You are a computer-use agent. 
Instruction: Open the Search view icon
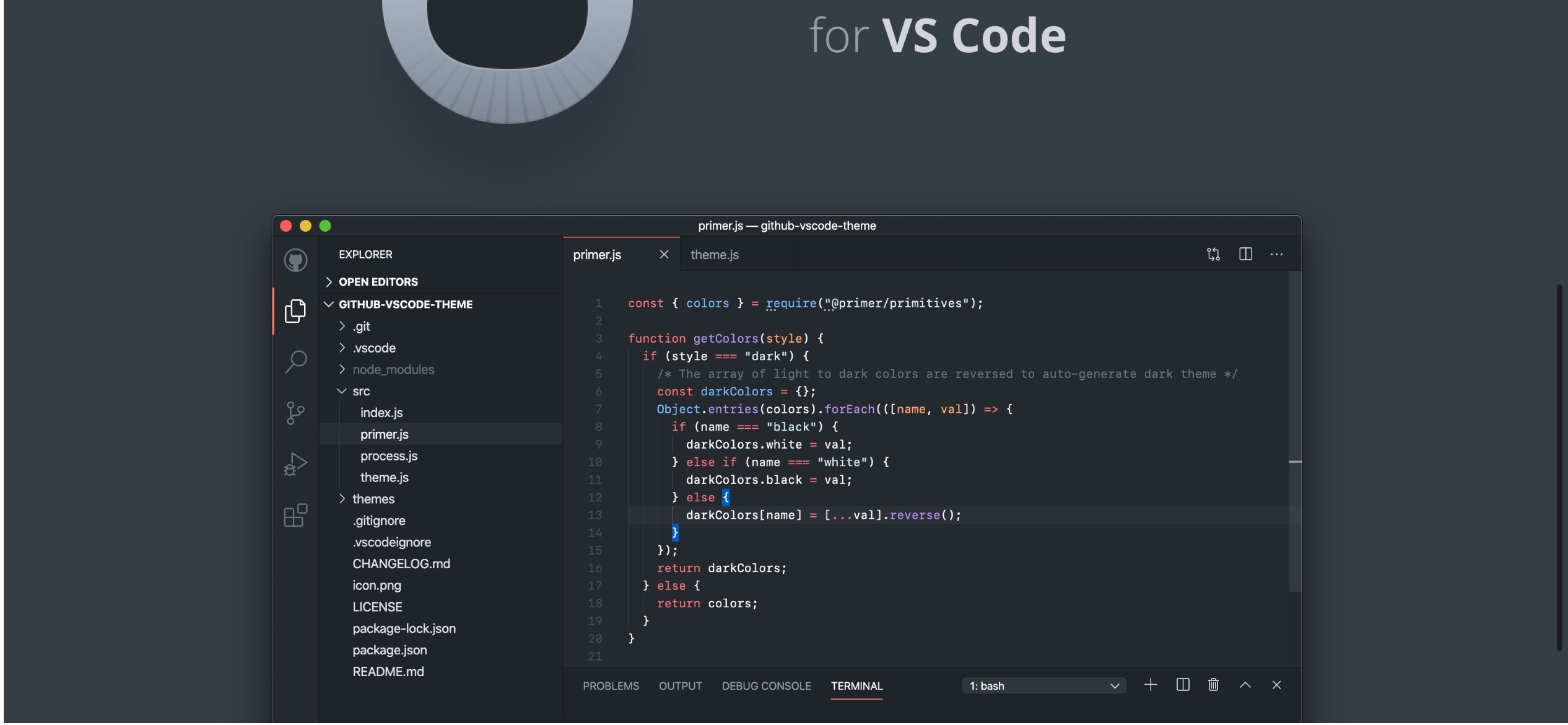coord(295,362)
